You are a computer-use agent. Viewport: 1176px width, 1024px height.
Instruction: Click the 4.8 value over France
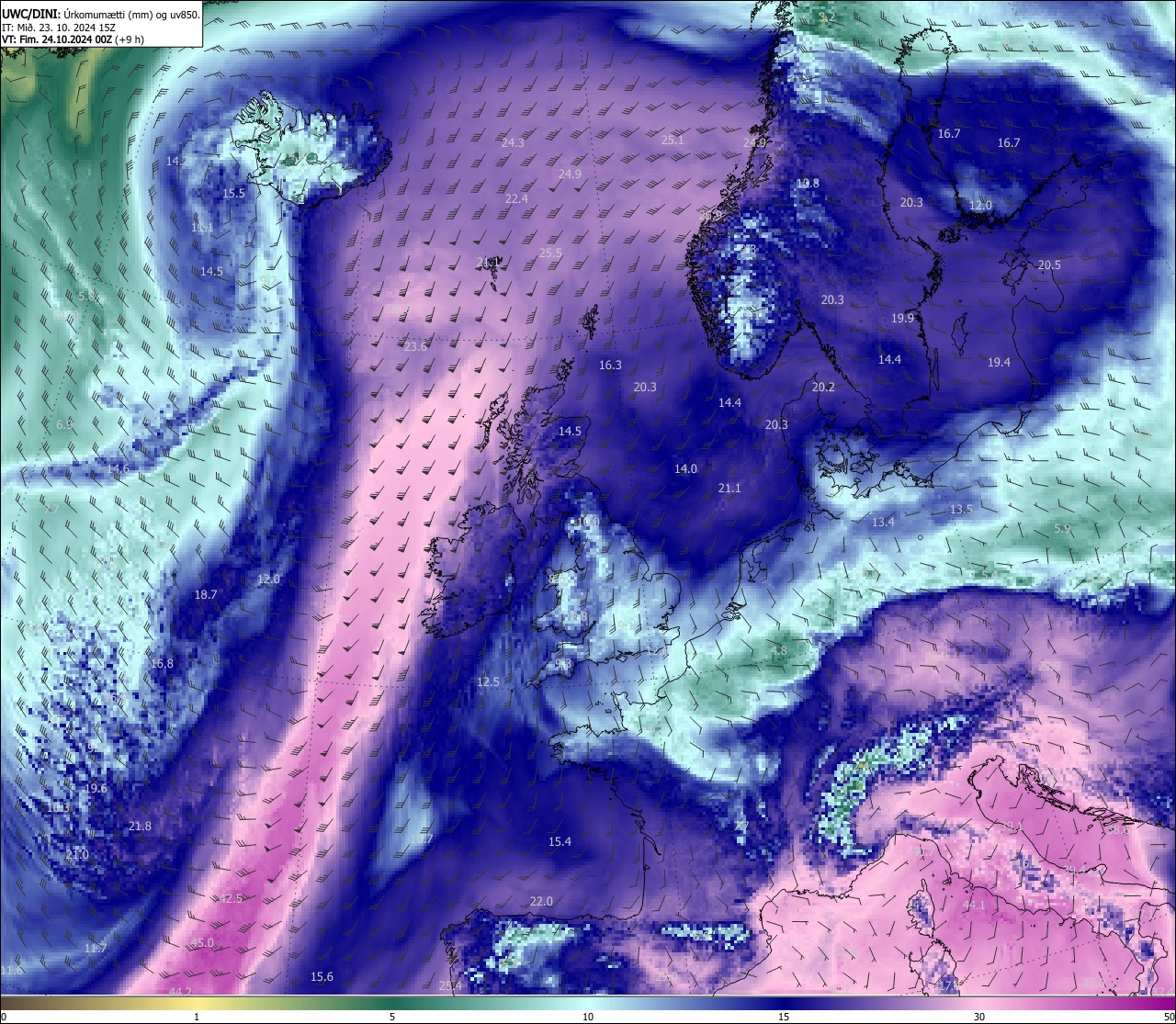pyautogui.click(x=778, y=651)
